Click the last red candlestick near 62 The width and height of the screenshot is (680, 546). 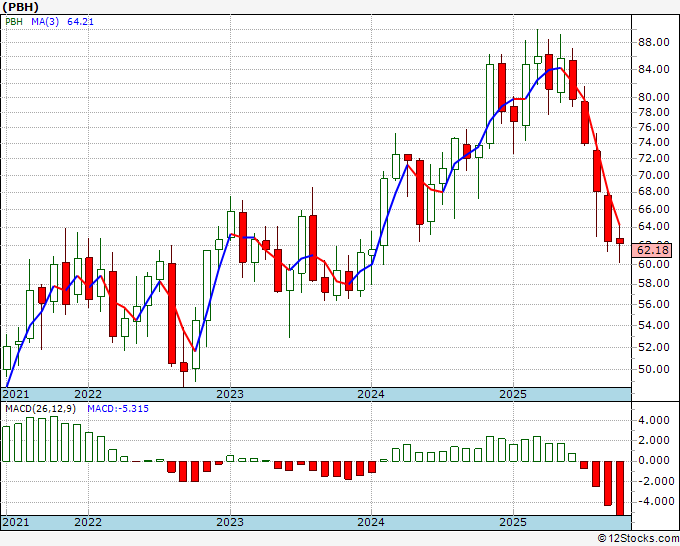click(x=620, y=241)
